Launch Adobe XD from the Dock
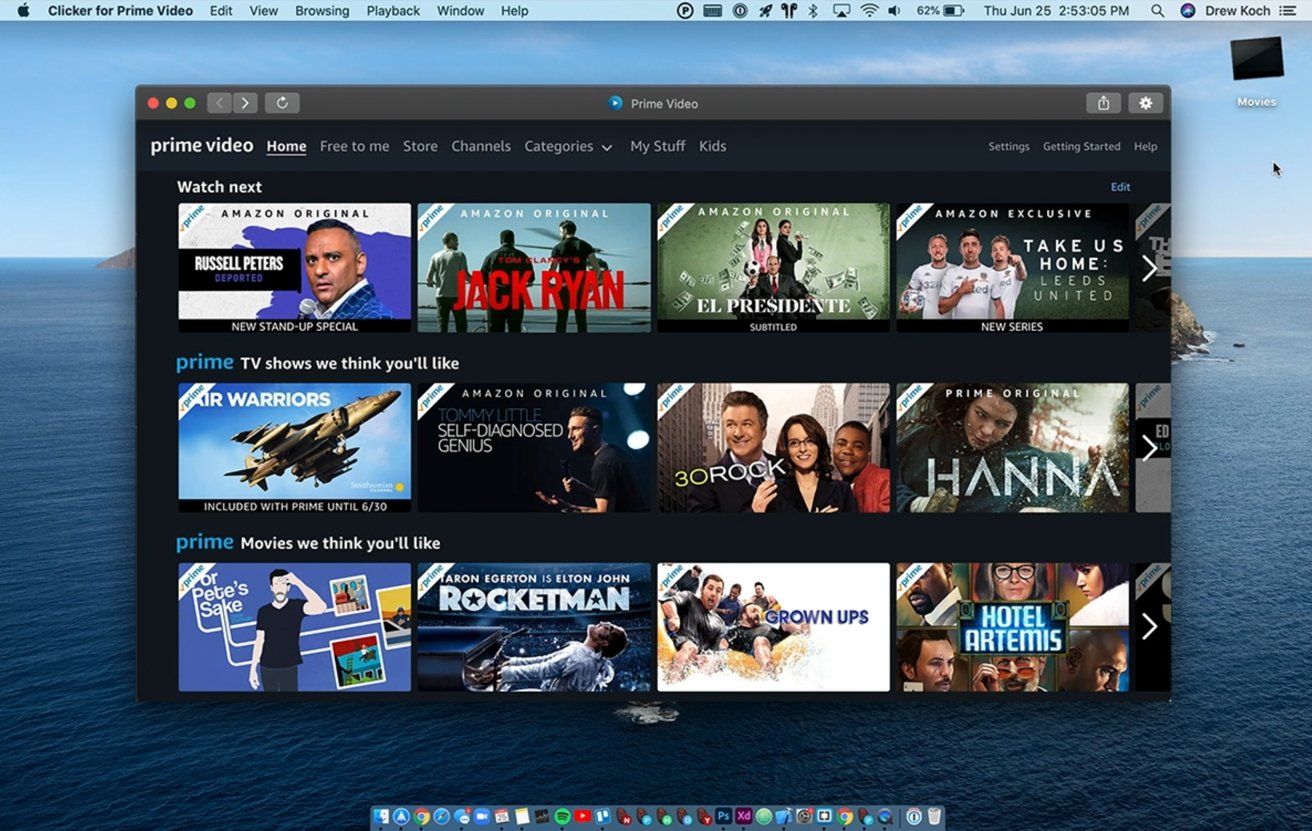The width and height of the screenshot is (1312, 831). 743,817
